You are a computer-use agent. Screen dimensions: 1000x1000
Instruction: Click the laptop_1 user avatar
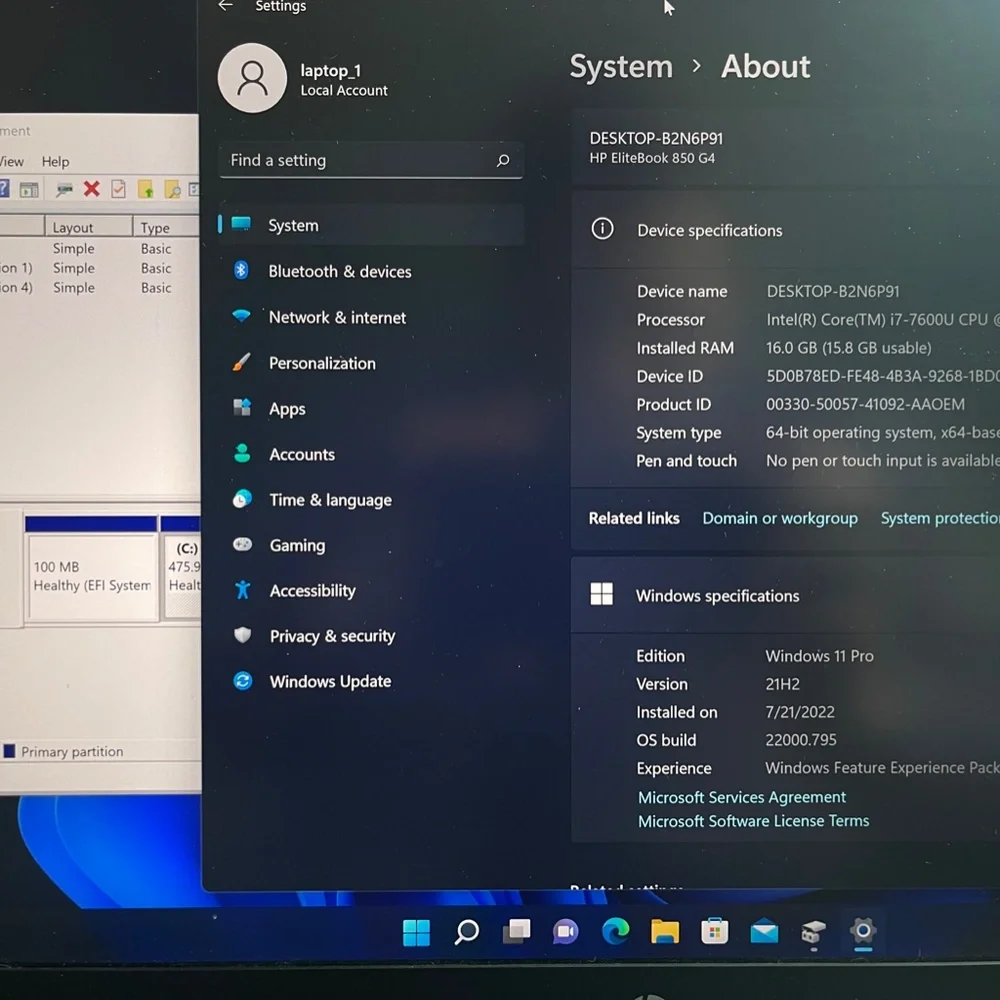point(253,78)
